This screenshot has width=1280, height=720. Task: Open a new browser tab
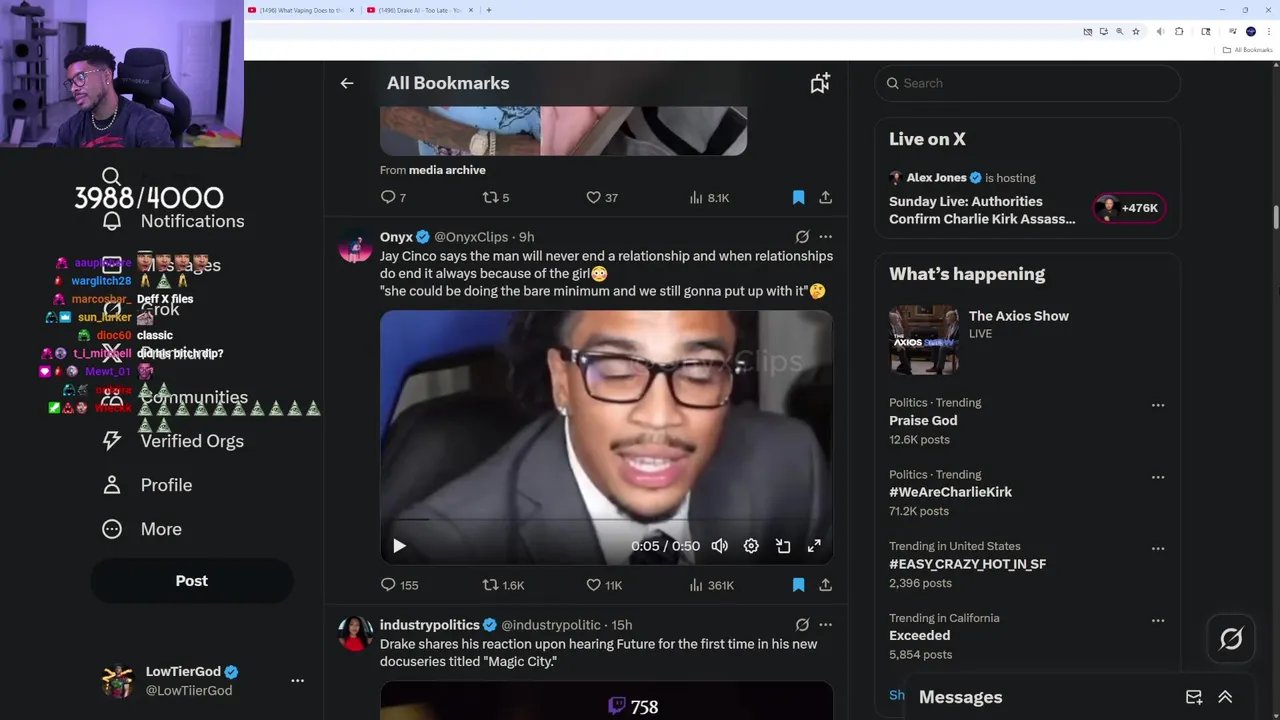(488, 10)
